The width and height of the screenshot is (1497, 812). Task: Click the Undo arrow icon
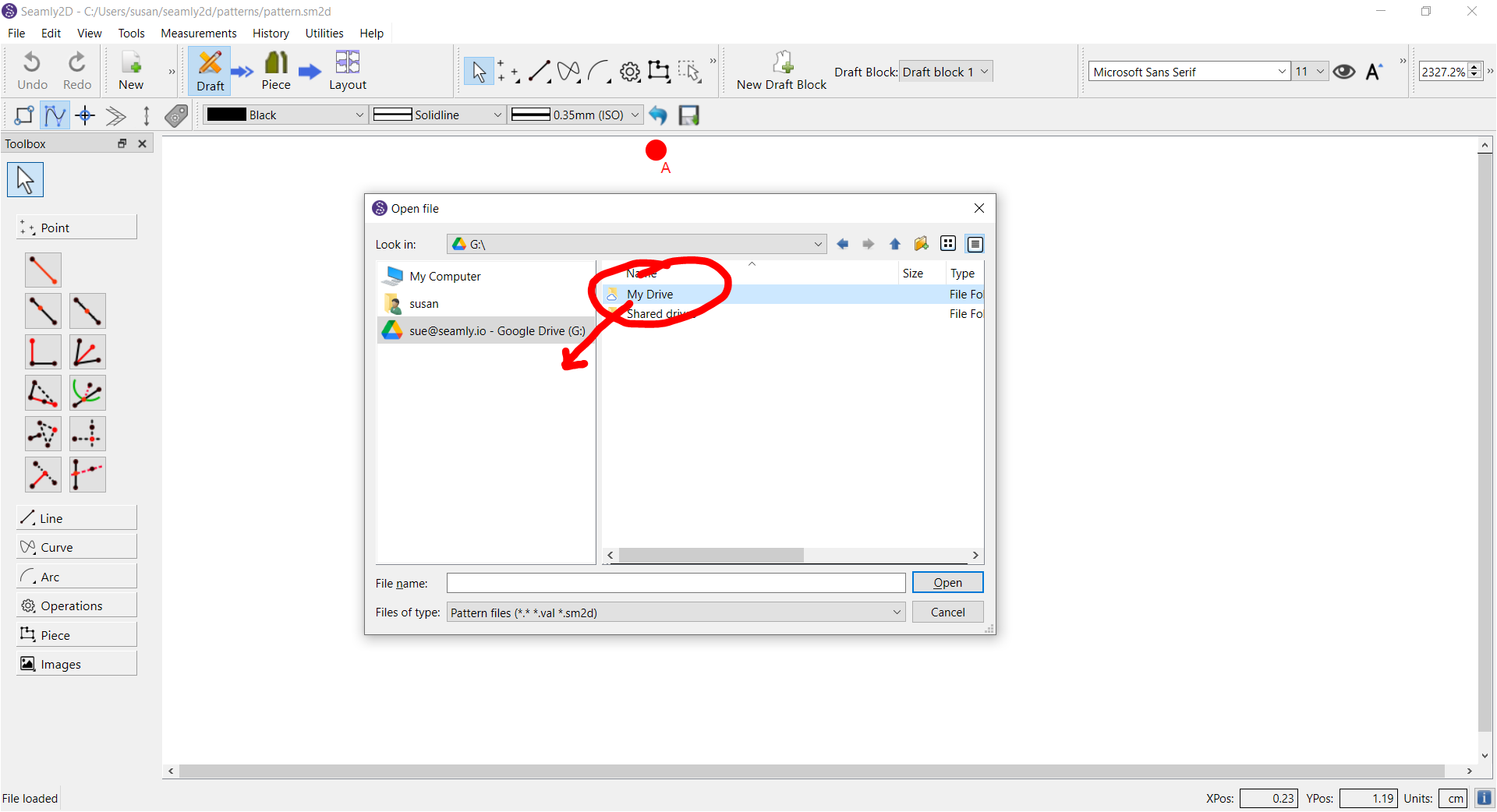32,63
